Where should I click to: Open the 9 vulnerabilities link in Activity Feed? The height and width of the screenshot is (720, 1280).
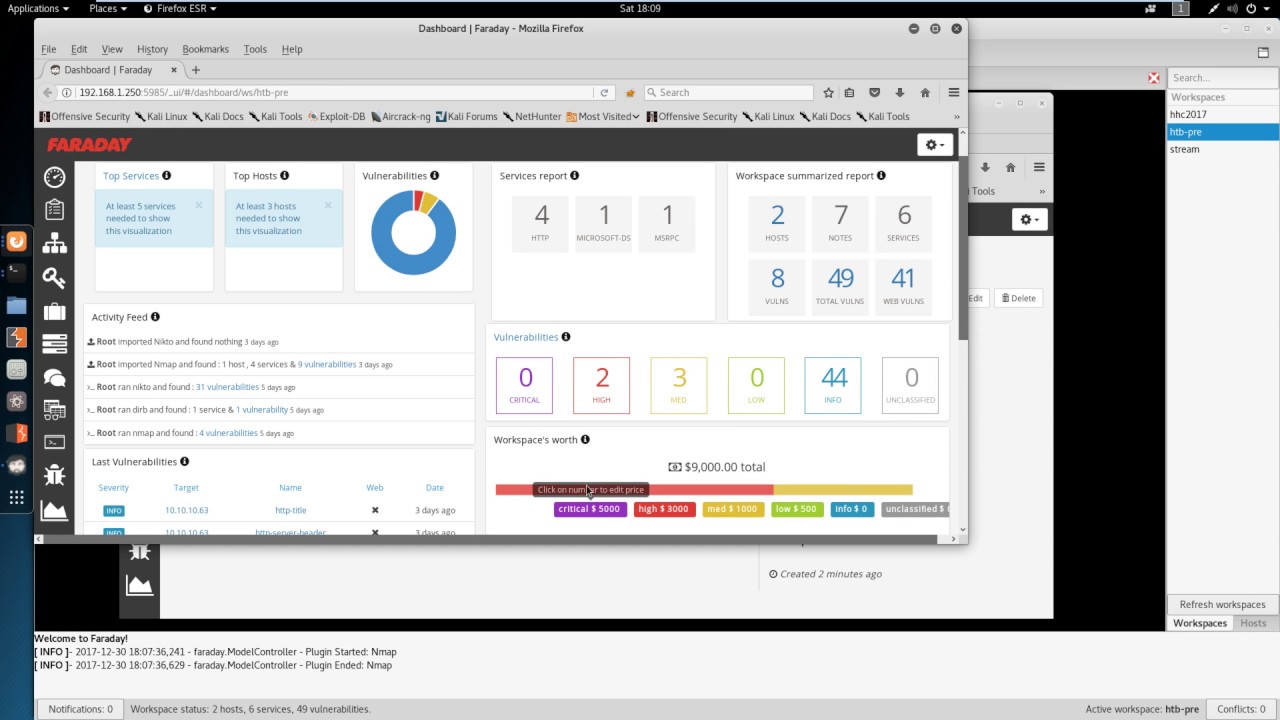click(x=326, y=364)
